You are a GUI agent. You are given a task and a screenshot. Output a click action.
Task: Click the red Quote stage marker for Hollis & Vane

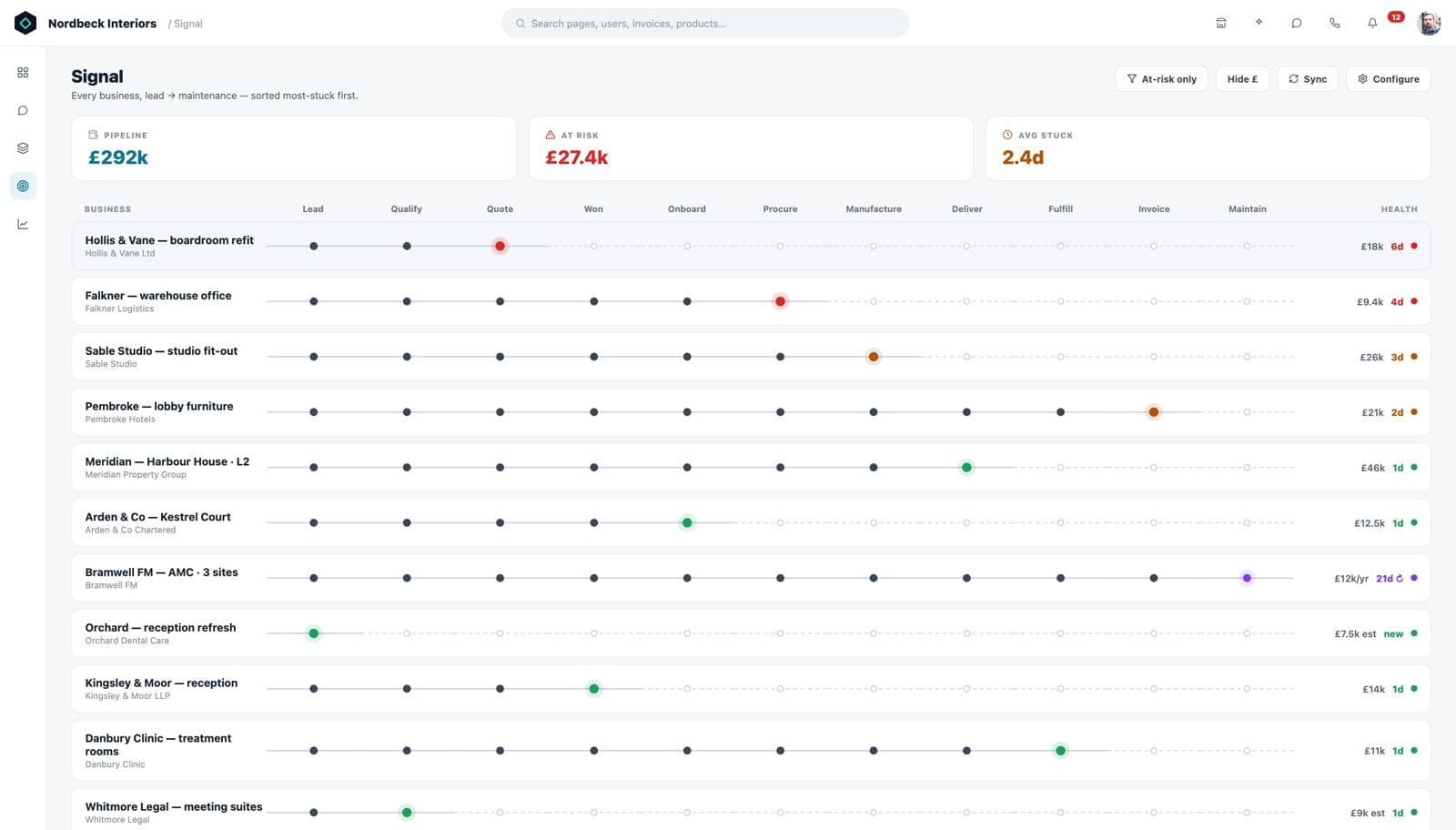500,246
